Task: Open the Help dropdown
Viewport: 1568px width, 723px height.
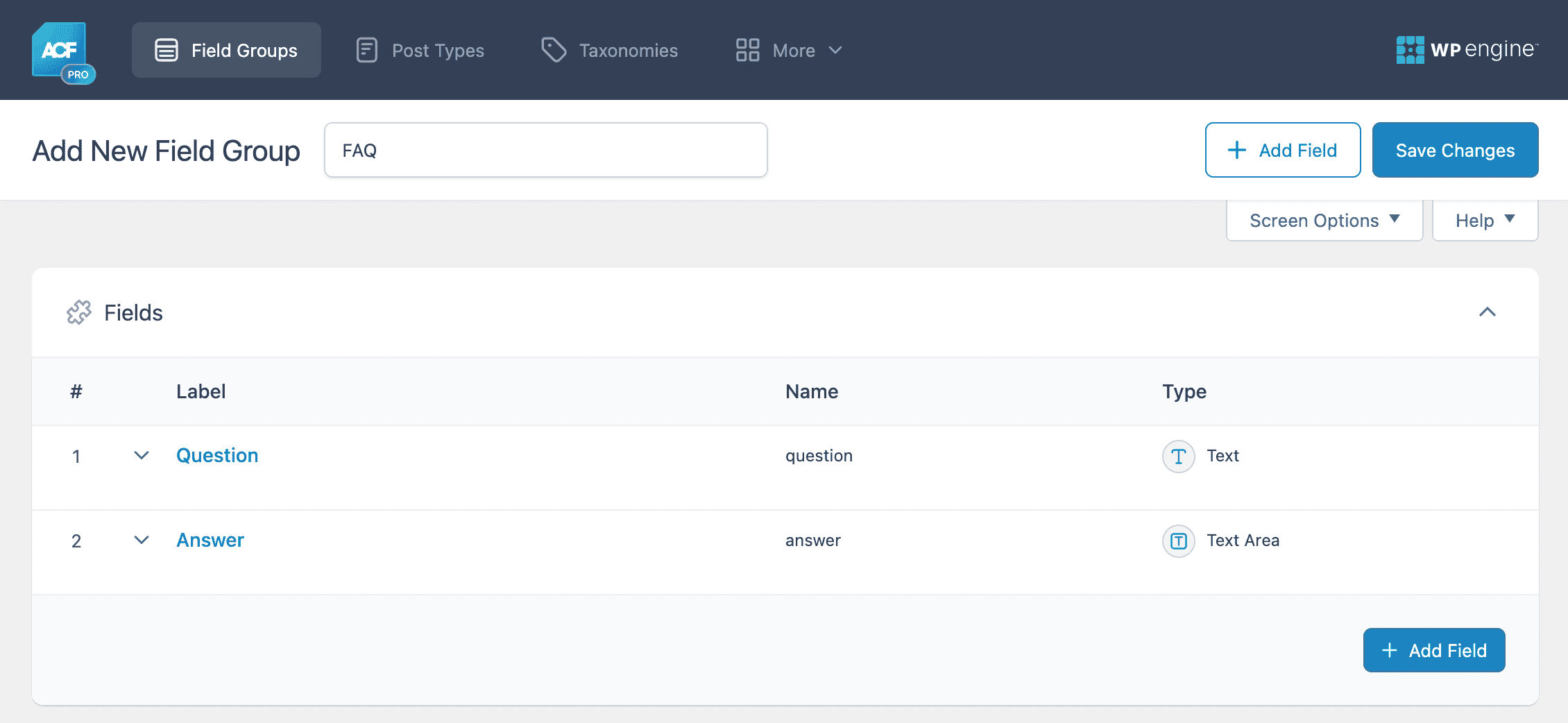Action: (x=1485, y=221)
